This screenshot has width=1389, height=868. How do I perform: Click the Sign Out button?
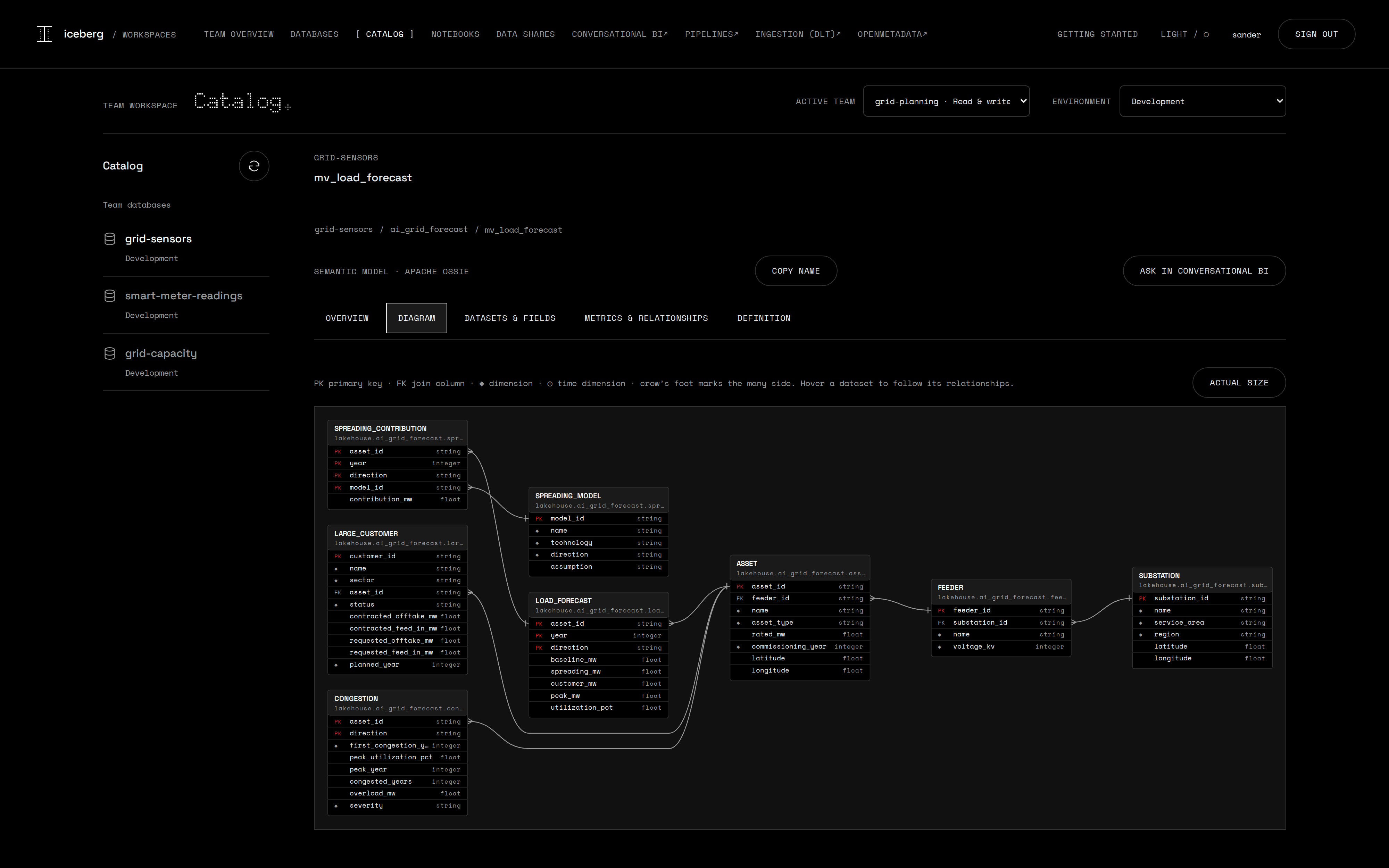tap(1316, 34)
